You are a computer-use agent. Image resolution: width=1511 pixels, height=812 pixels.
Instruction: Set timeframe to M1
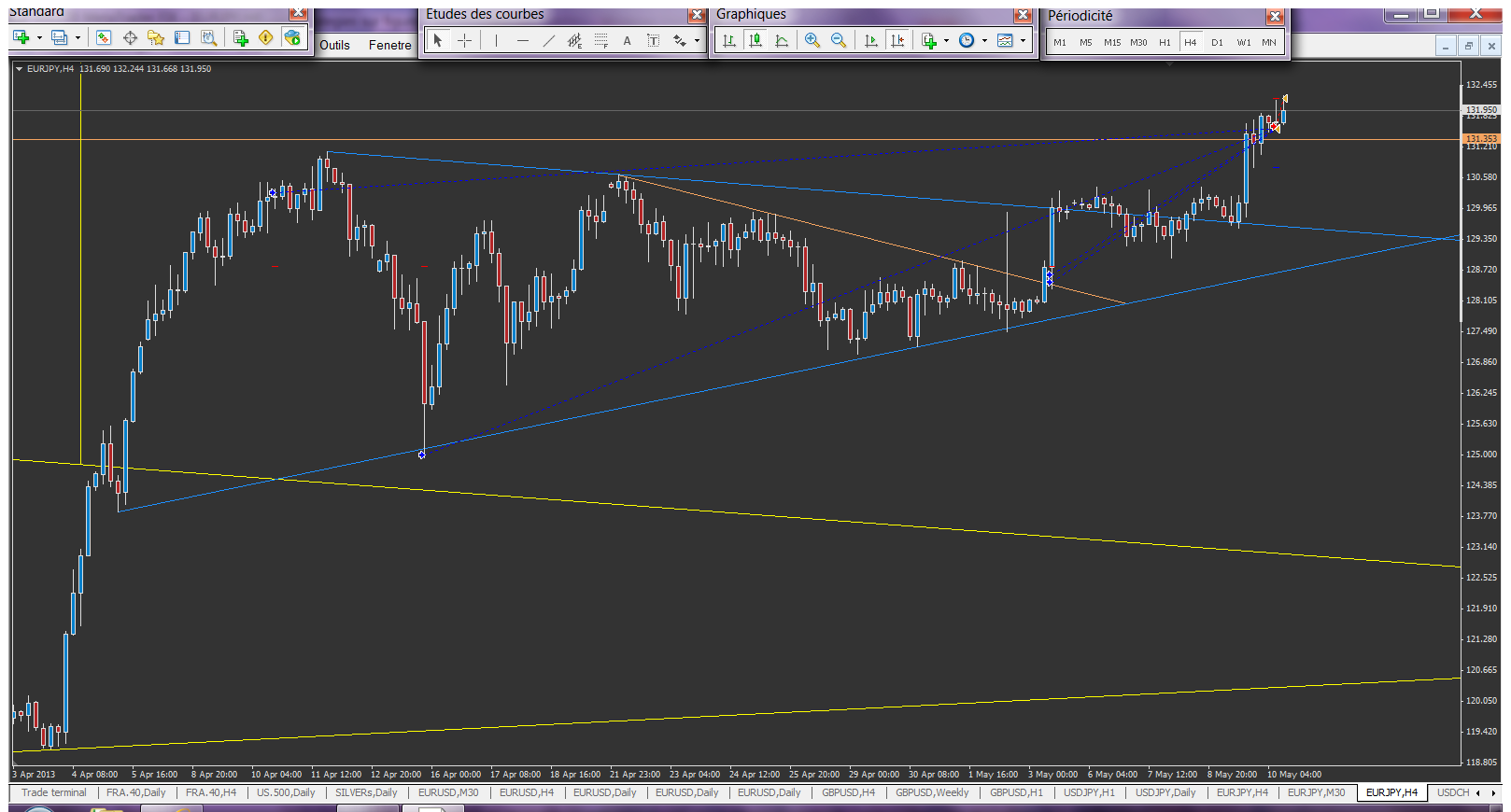1060,42
